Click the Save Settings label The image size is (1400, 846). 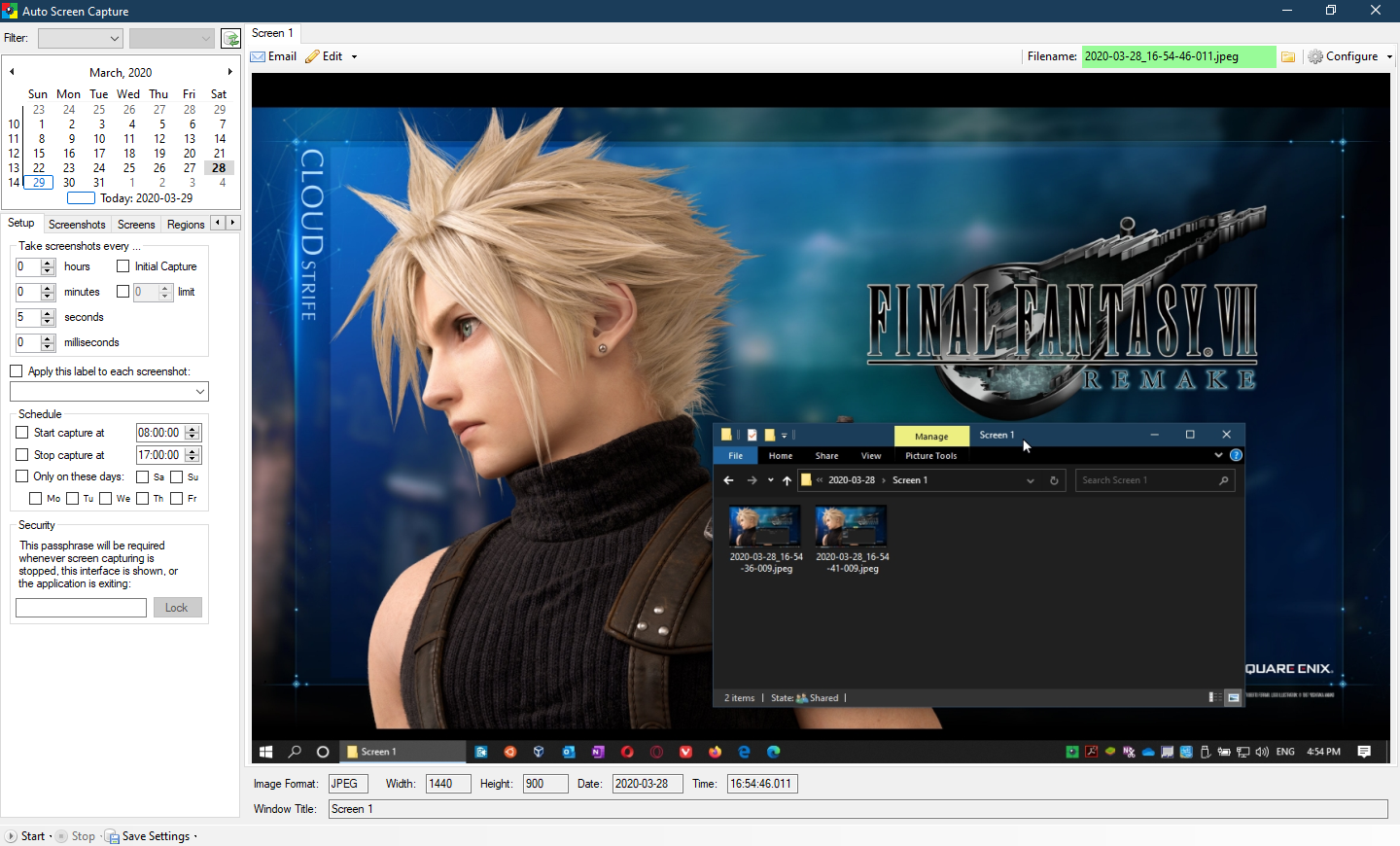[156, 836]
